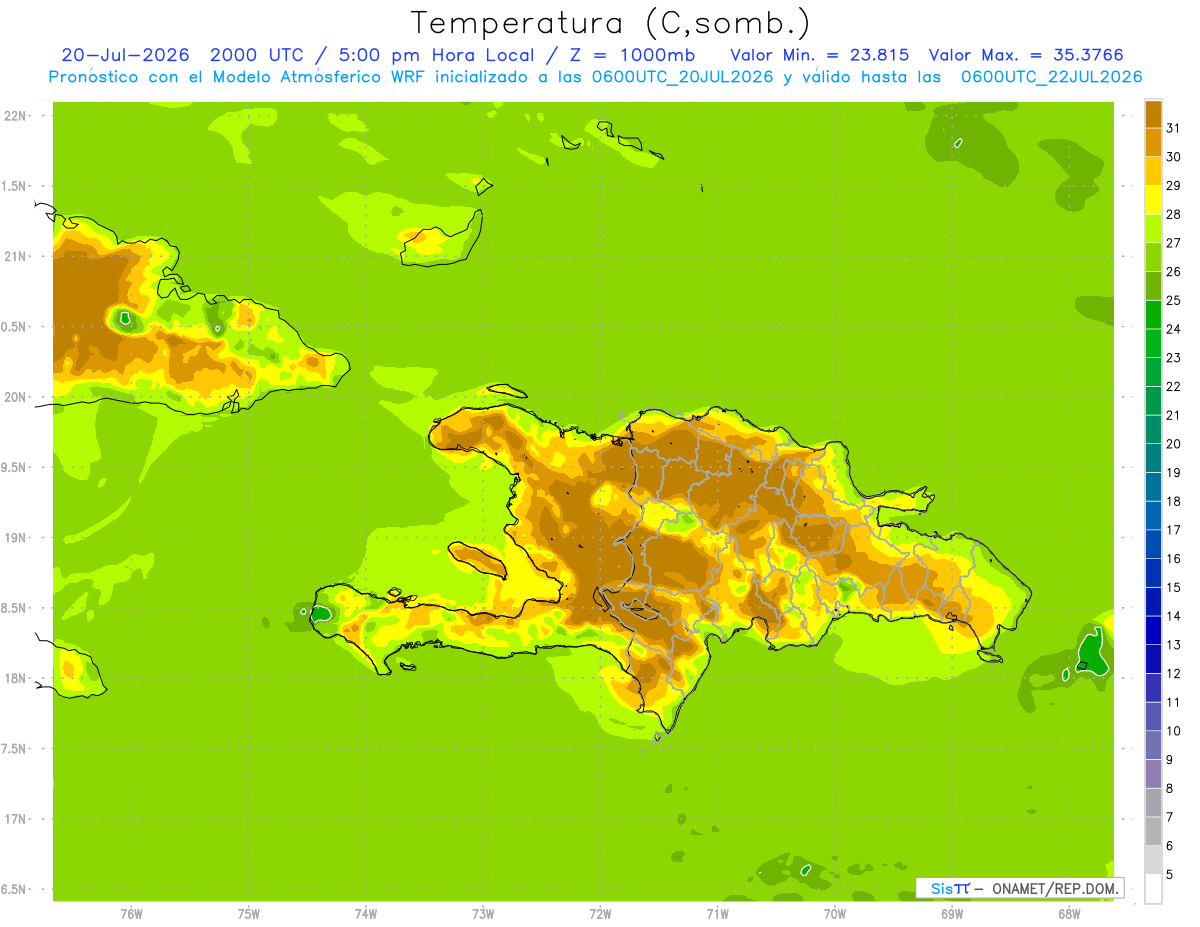Select the green legend band between 26 and 27
This screenshot has height=927, width=1200.
(1153, 257)
